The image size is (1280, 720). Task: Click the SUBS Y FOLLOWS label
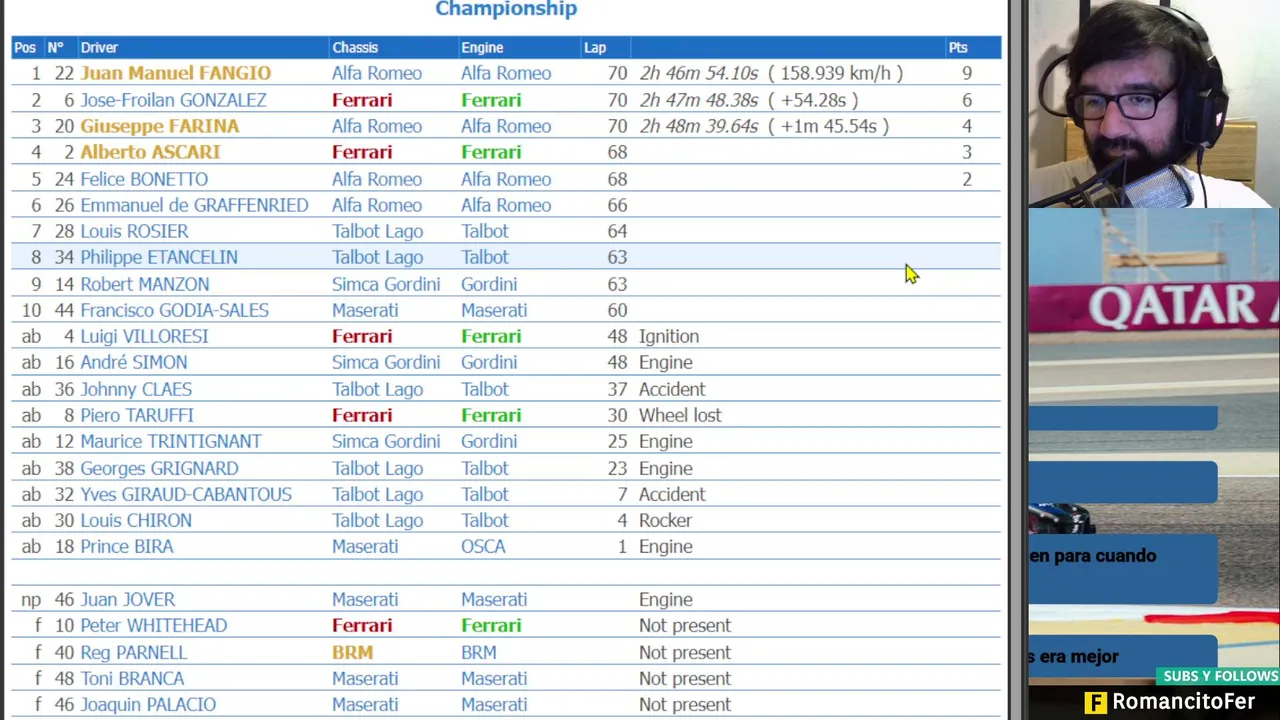[x=1220, y=677]
